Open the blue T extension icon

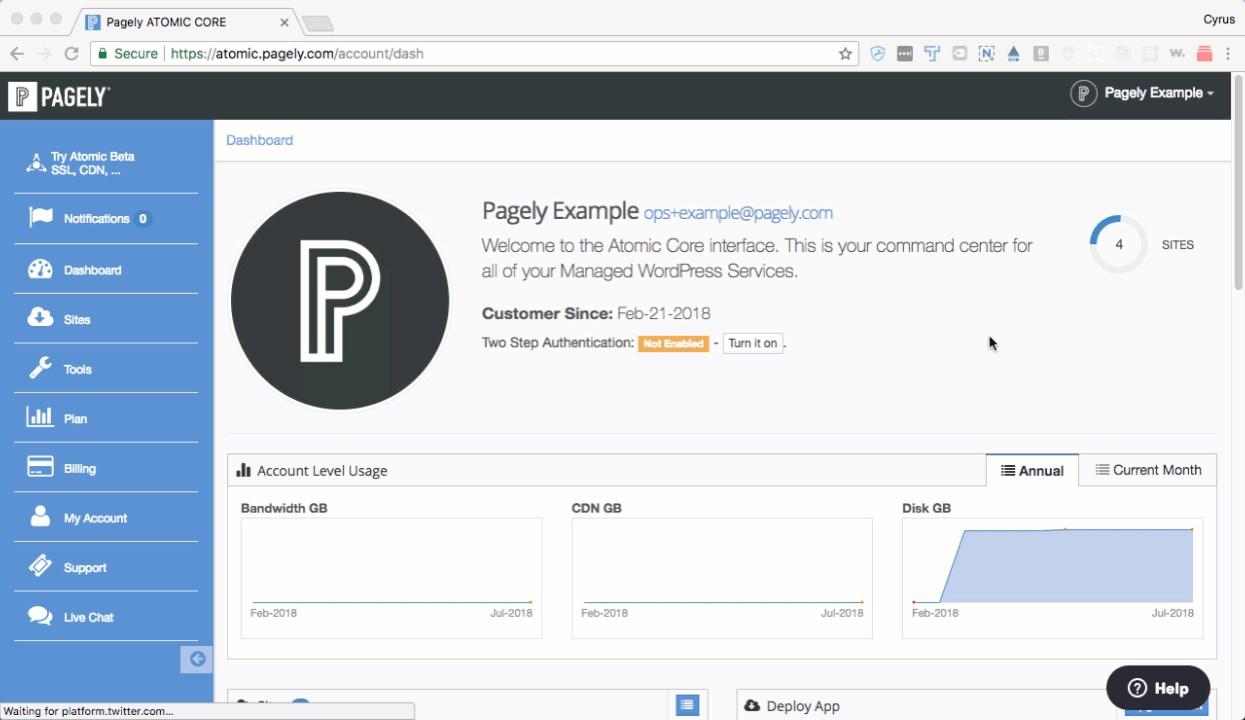[x=932, y=54]
